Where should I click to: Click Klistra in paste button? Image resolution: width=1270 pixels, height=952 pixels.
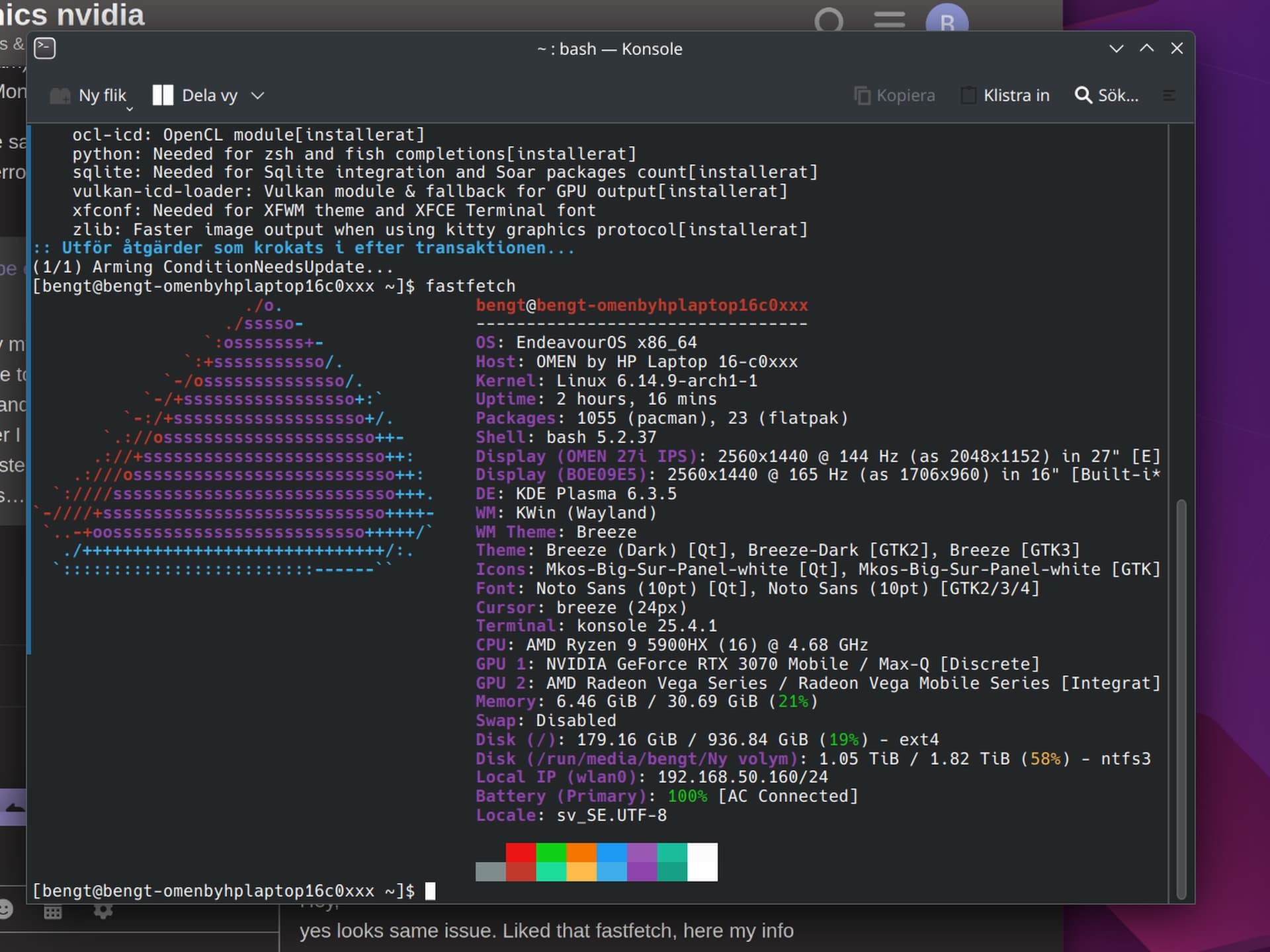[x=1005, y=96]
